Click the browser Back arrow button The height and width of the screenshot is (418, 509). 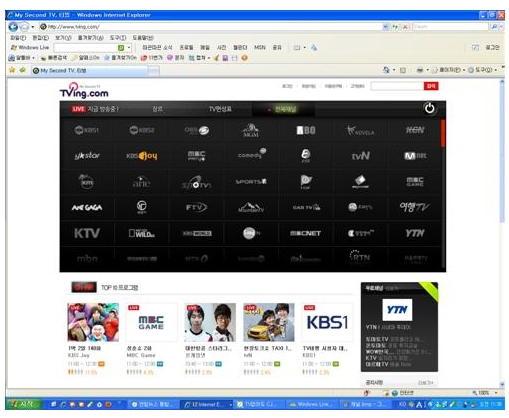coord(13,26)
